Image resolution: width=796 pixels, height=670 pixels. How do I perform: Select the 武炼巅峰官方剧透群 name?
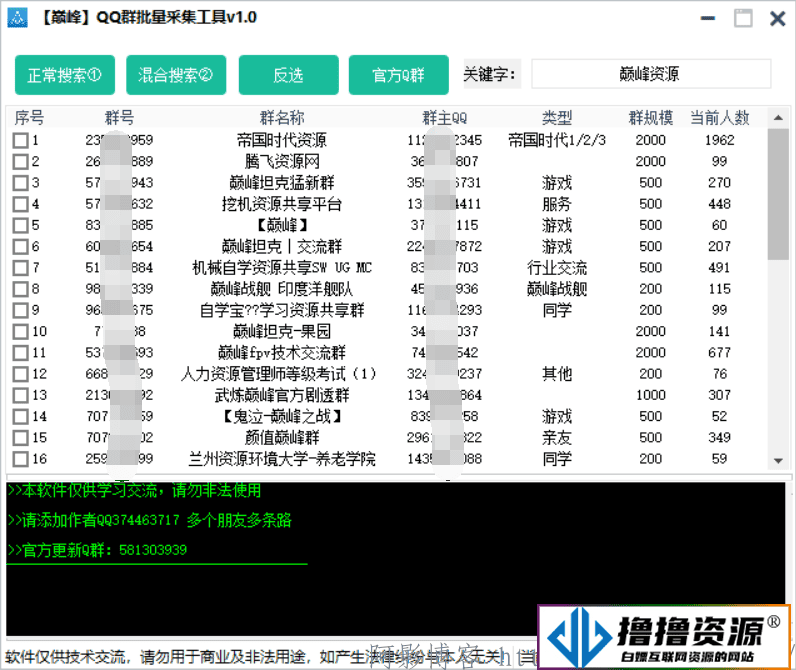(x=282, y=395)
